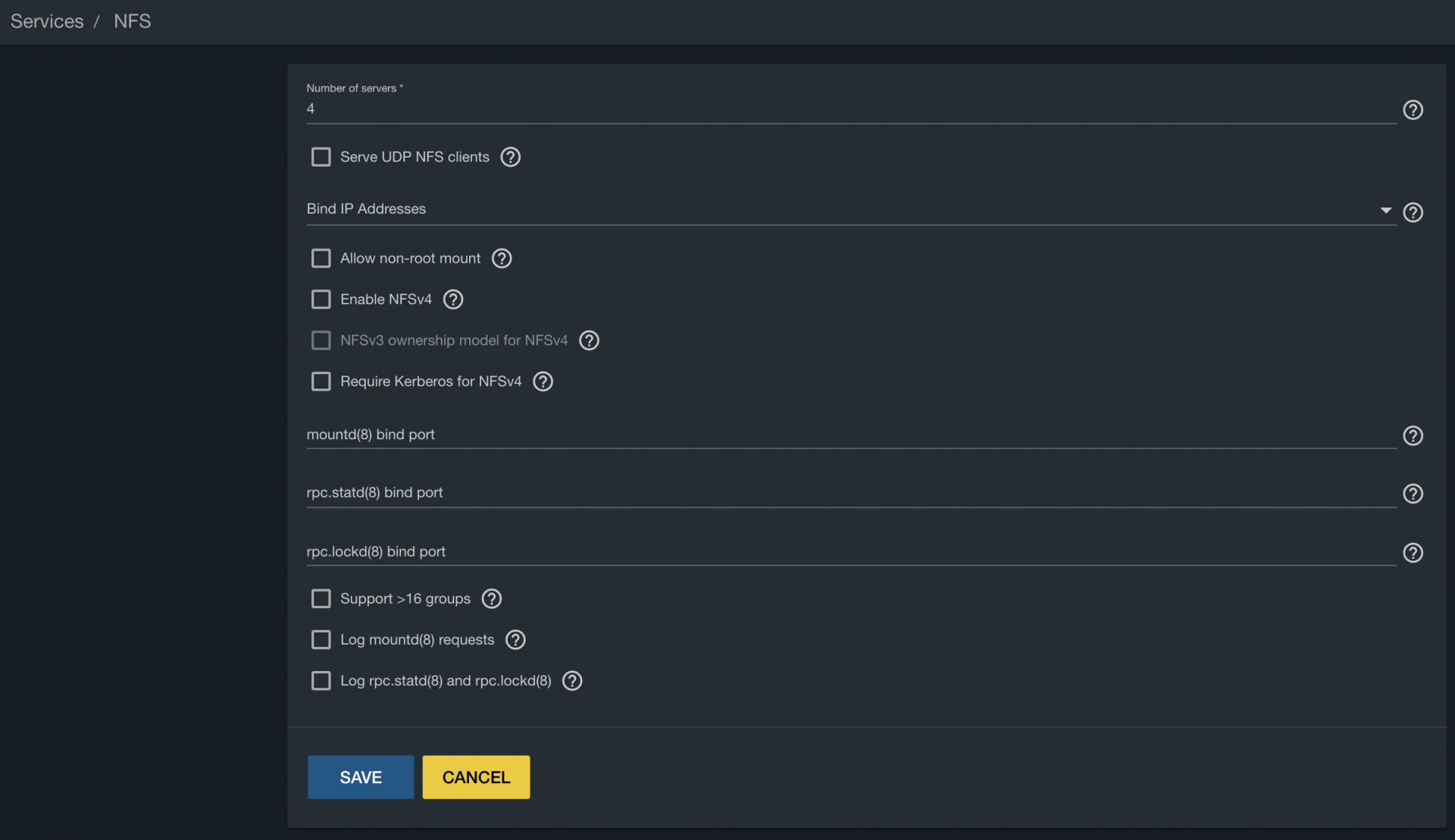Focus the rpc.statd(8) bind port field
The image size is (1455, 840).
[851, 492]
